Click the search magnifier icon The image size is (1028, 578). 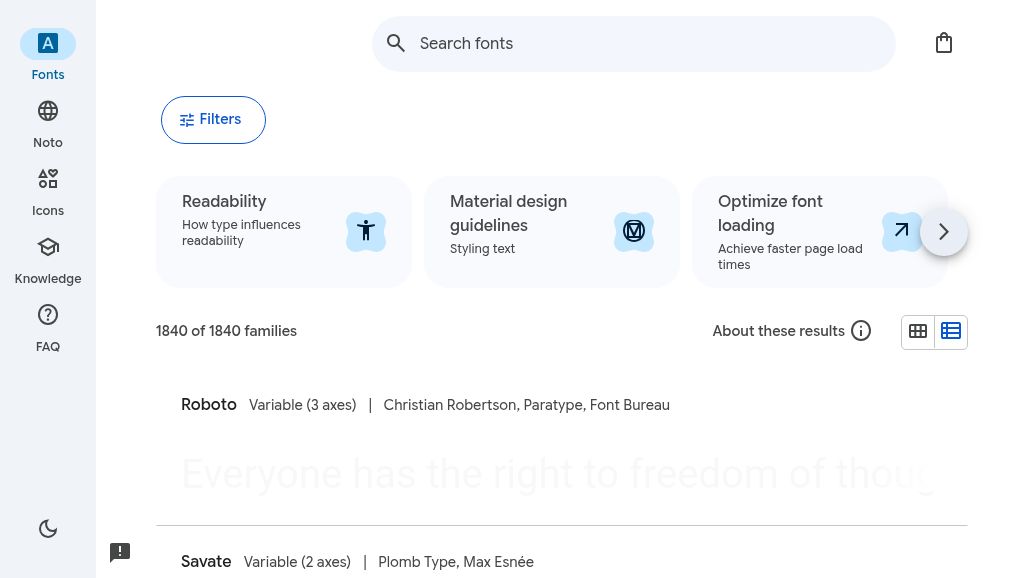395,43
